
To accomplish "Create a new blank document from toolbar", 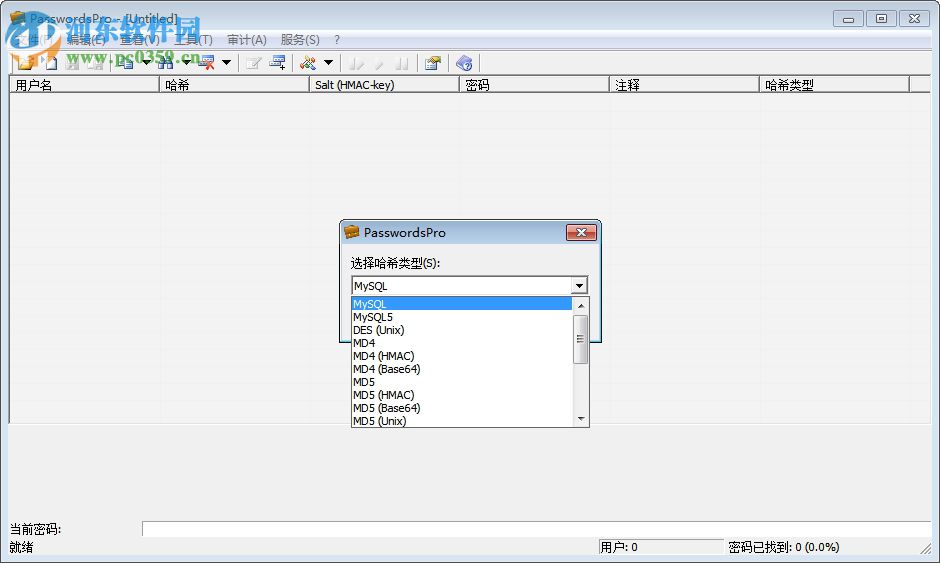I will click(x=50, y=62).
